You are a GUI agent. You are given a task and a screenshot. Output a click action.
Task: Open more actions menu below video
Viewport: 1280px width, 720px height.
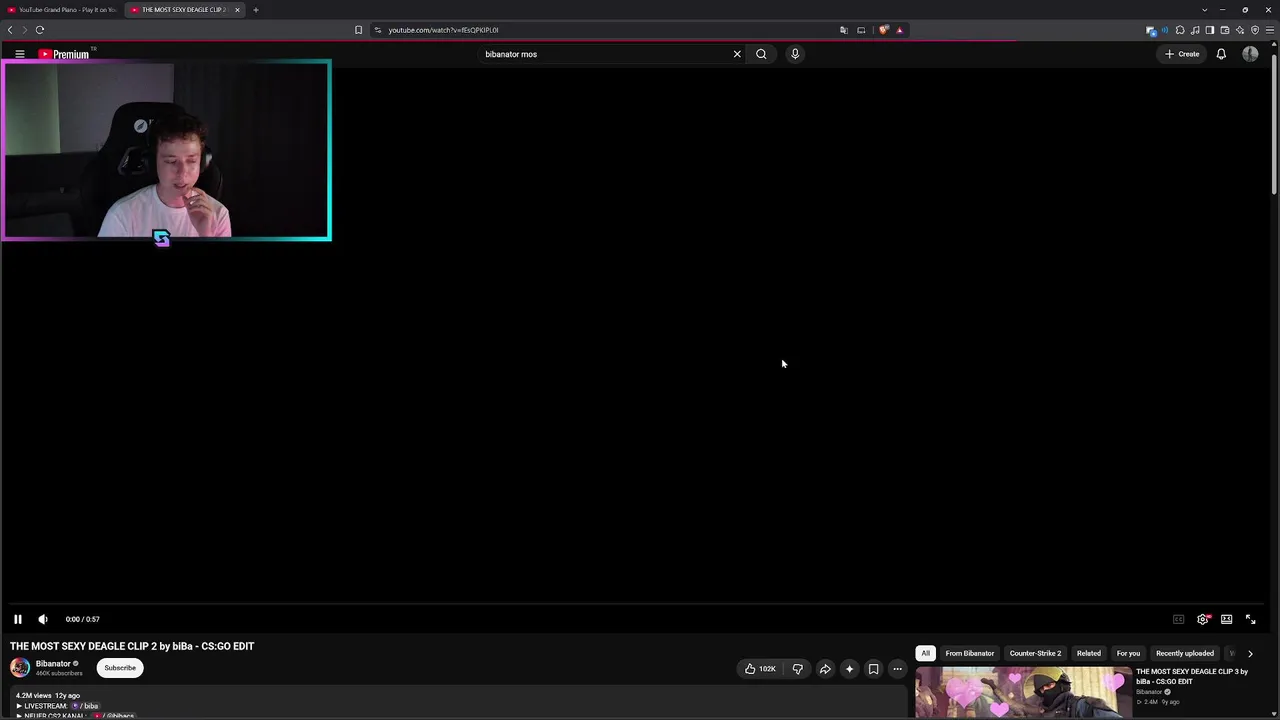pos(897,669)
